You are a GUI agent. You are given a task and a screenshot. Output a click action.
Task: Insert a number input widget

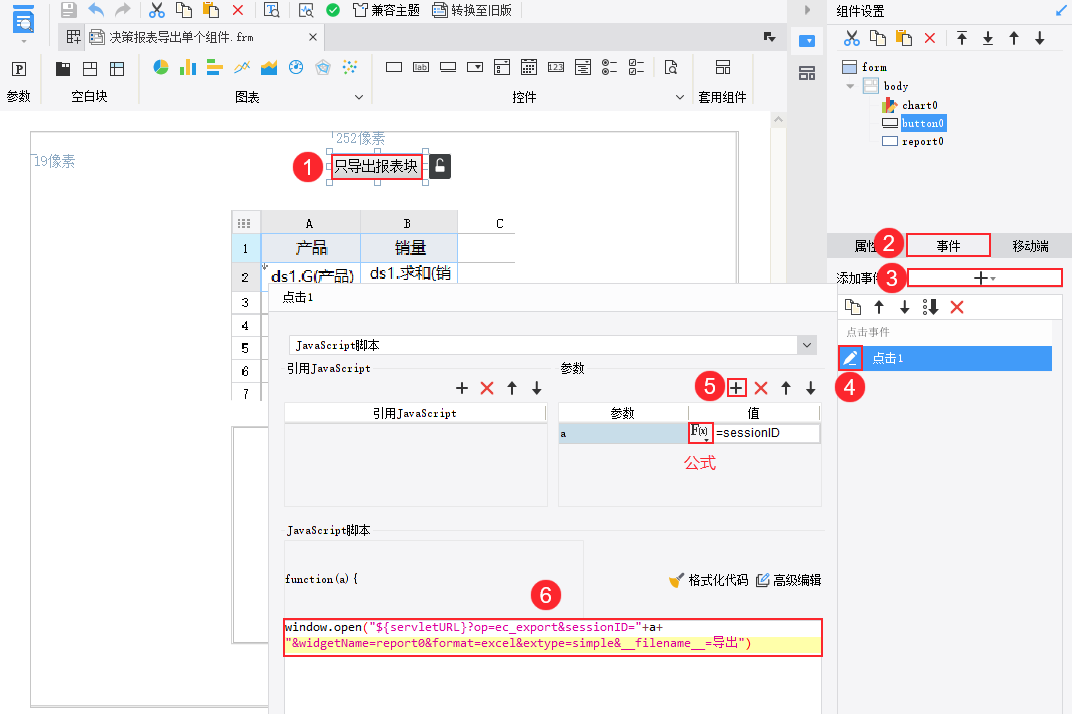point(556,67)
